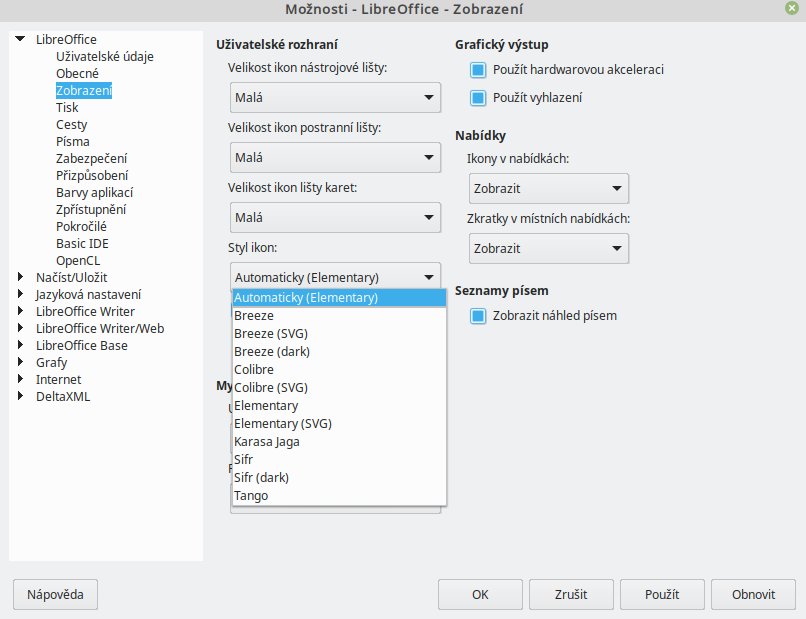
Task: Cancel with the Zrušit button
Action: [571, 594]
